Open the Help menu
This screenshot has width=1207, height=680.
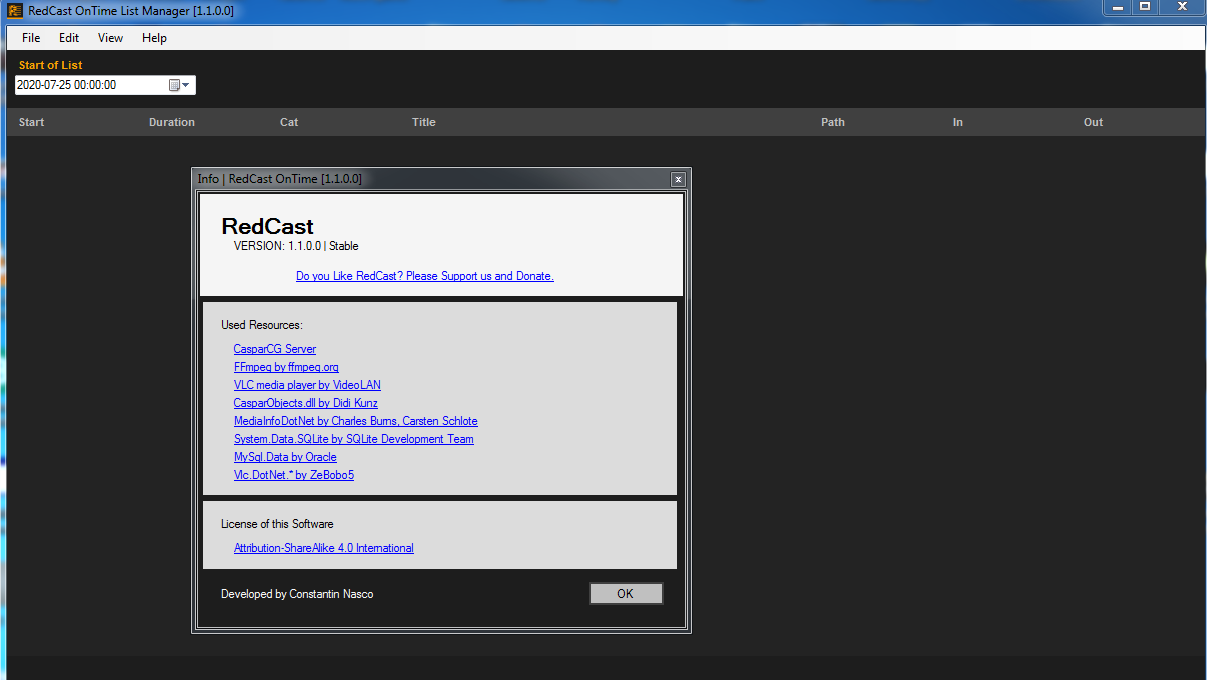[154, 38]
